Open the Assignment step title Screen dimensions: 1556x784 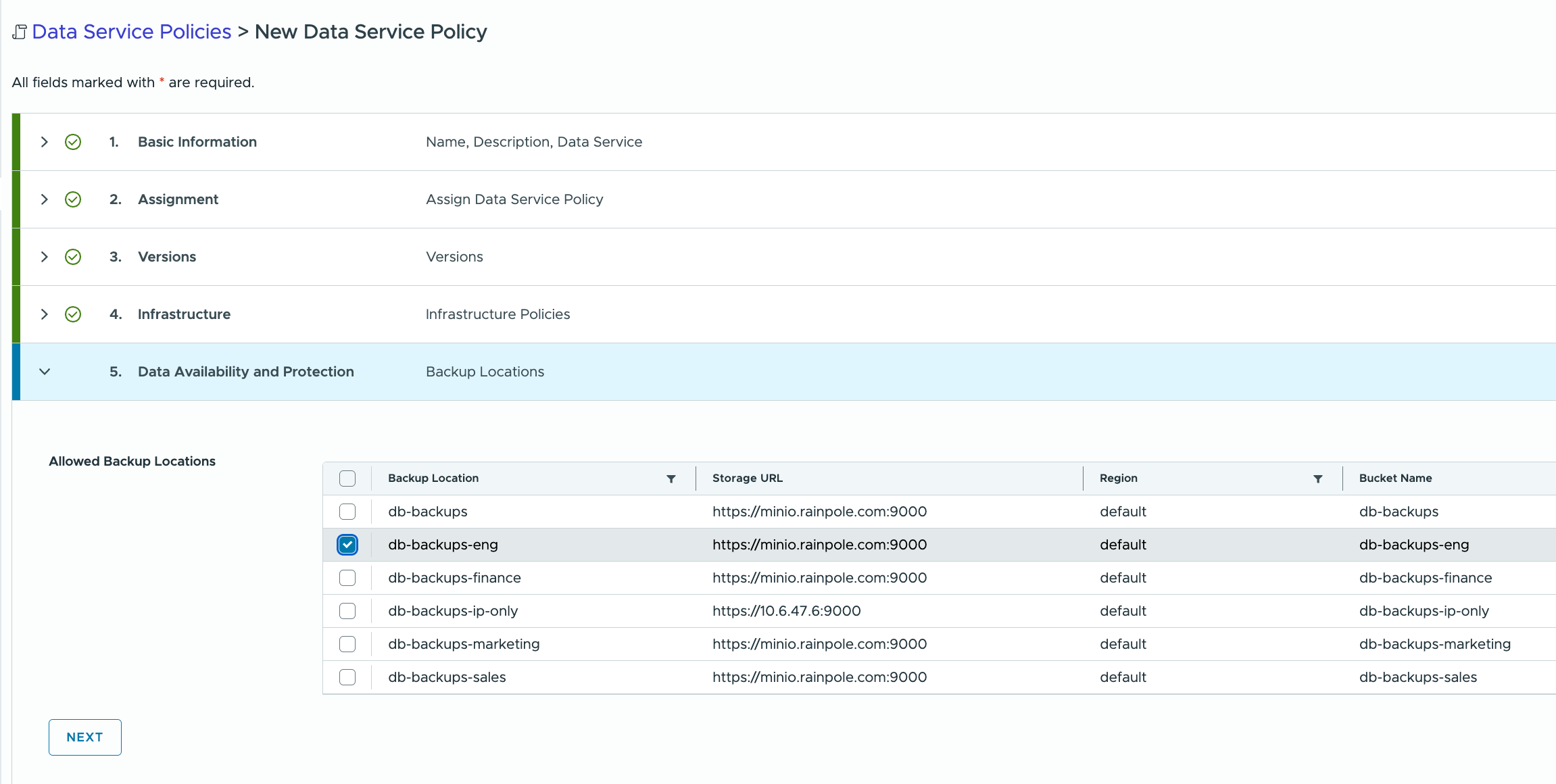click(178, 199)
